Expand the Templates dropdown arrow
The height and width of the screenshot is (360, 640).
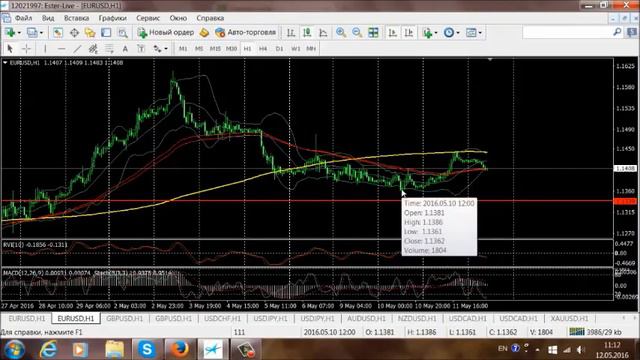480,33
